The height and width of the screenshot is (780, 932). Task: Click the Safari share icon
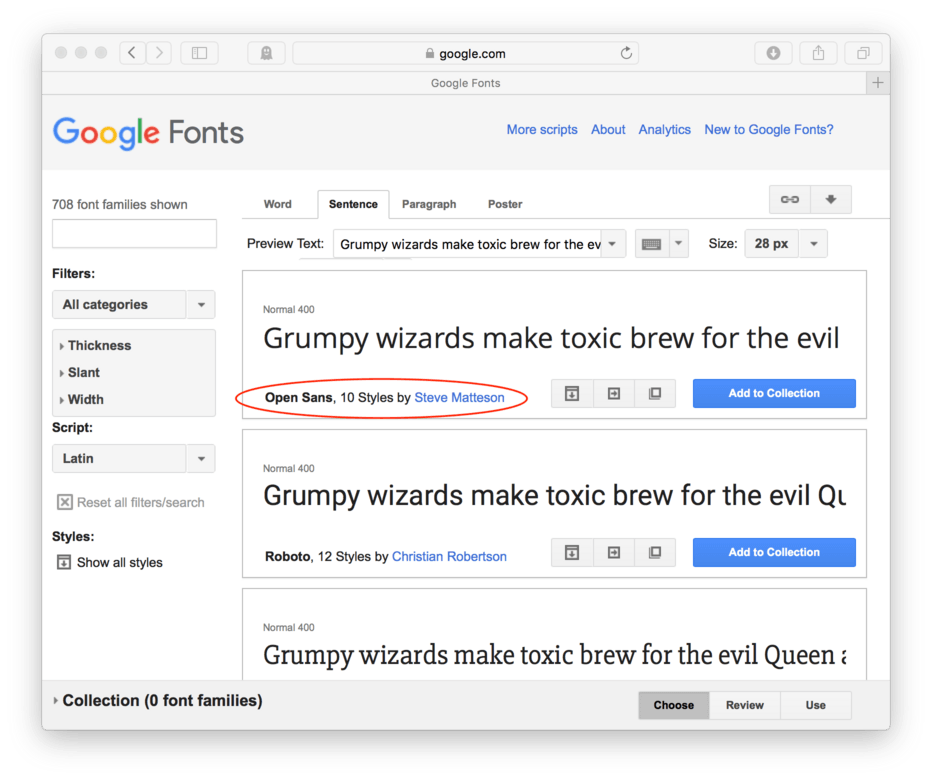coord(818,53)
